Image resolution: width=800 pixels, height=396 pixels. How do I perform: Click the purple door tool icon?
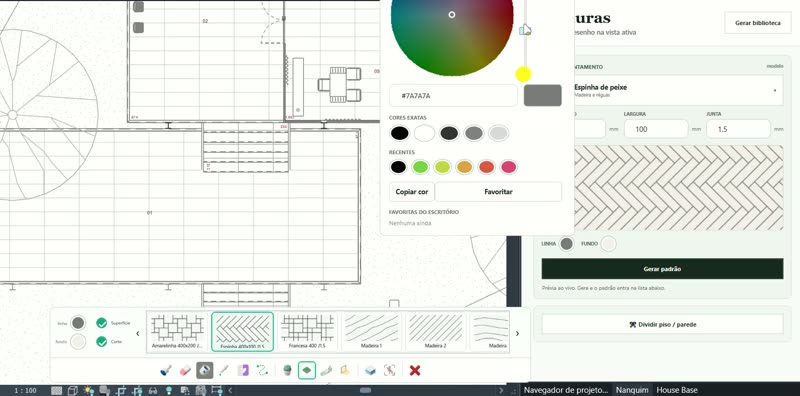click(243, 370)
